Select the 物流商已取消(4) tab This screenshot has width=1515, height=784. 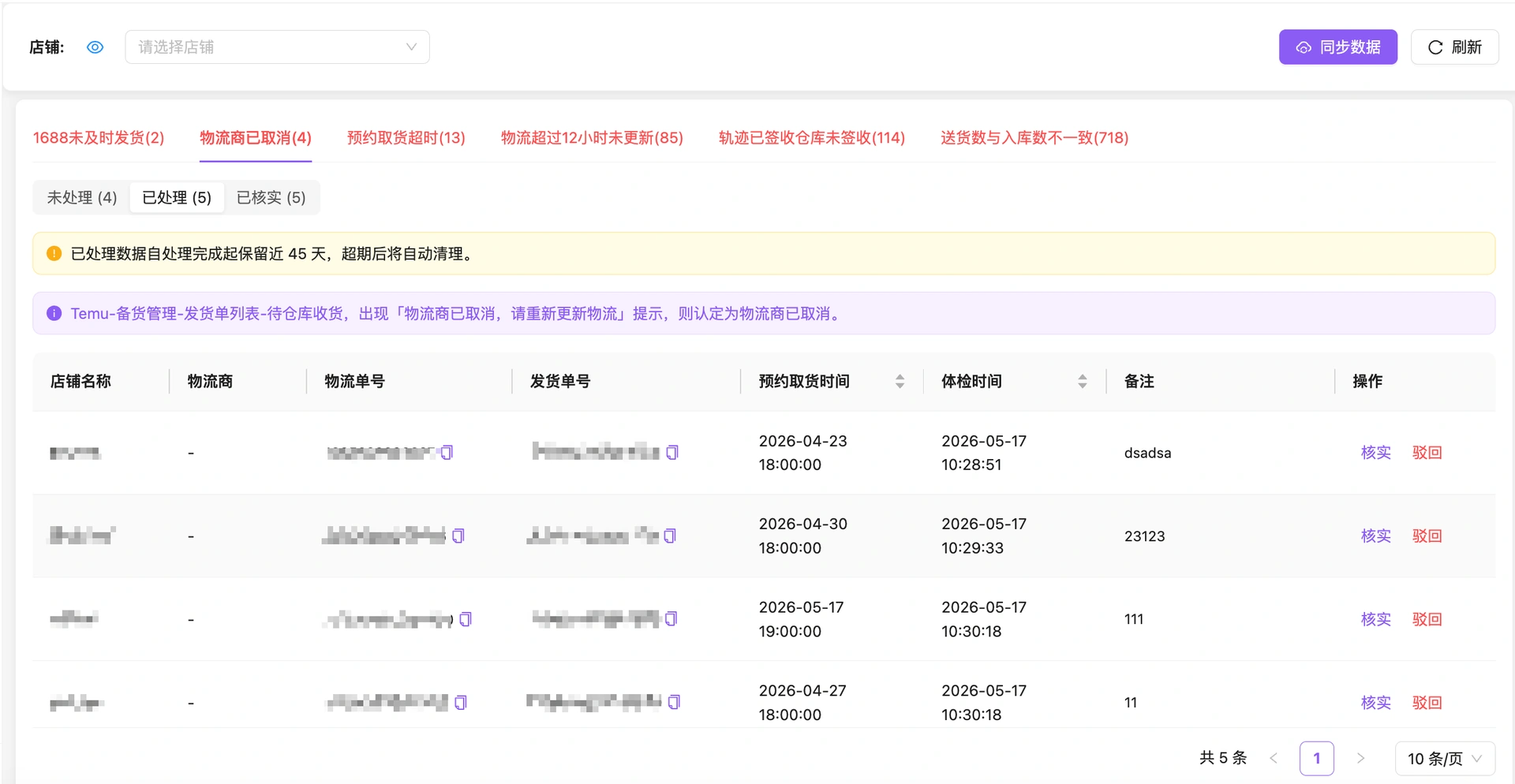pos(256,138)
